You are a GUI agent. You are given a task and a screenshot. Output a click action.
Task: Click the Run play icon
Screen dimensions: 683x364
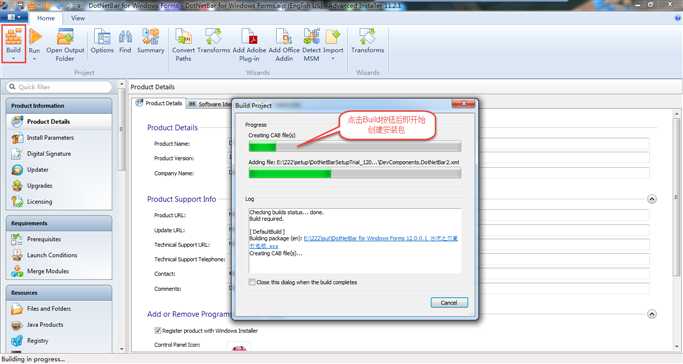tap(35, 37)
